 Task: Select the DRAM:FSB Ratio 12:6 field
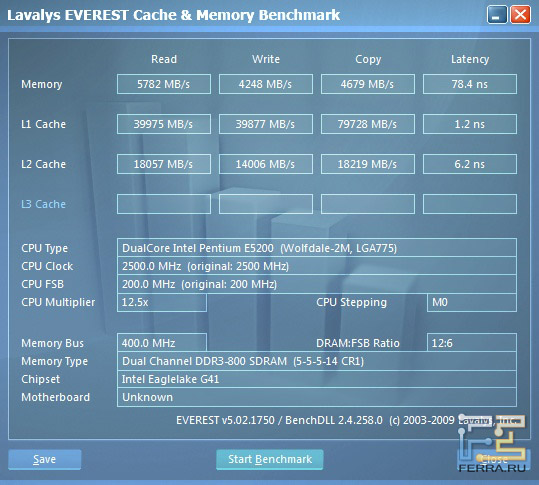point(472,343)
